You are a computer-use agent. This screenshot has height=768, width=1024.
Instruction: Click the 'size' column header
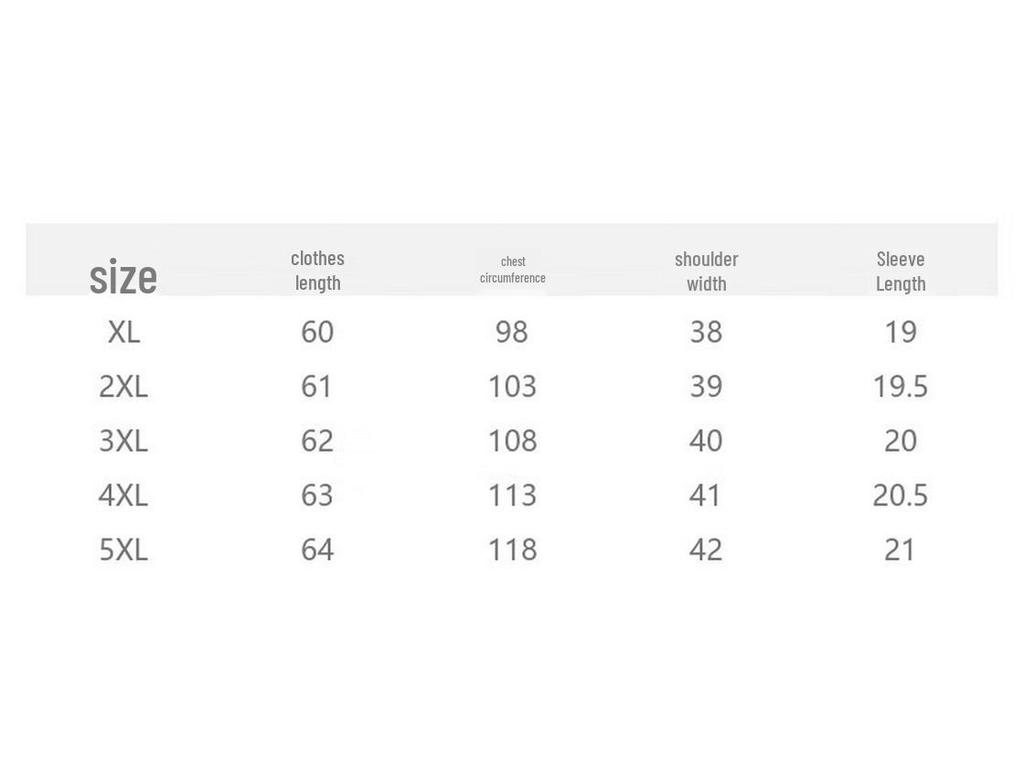point(123,277)
